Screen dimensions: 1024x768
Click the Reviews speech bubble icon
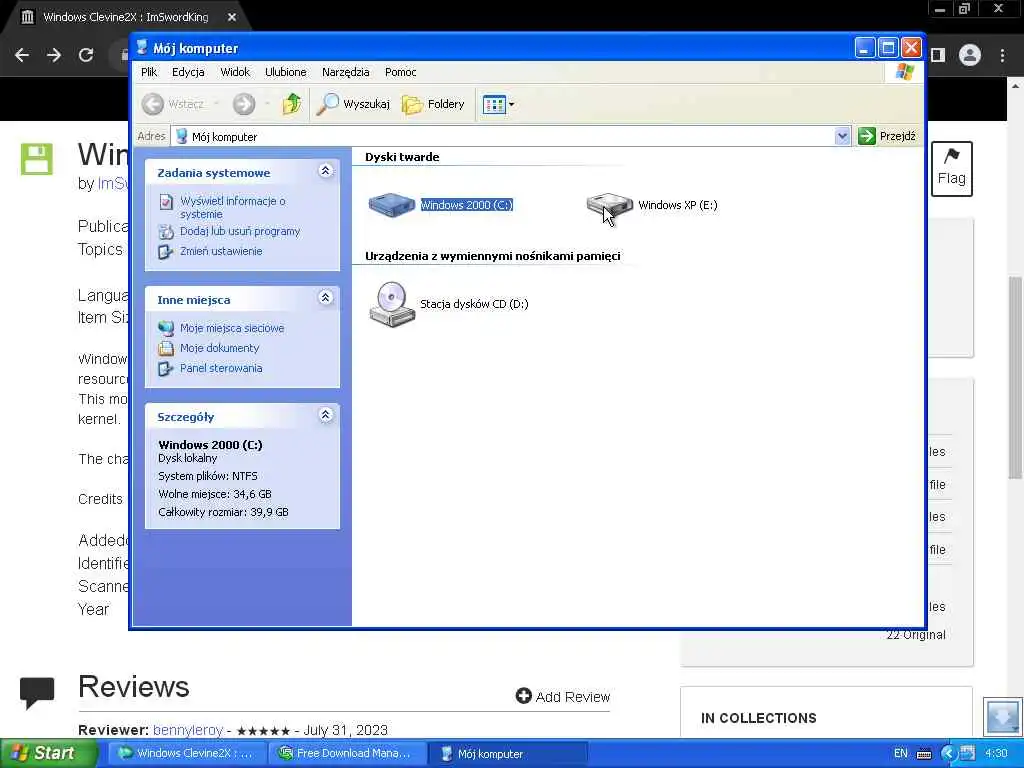(x=37, y=693)
